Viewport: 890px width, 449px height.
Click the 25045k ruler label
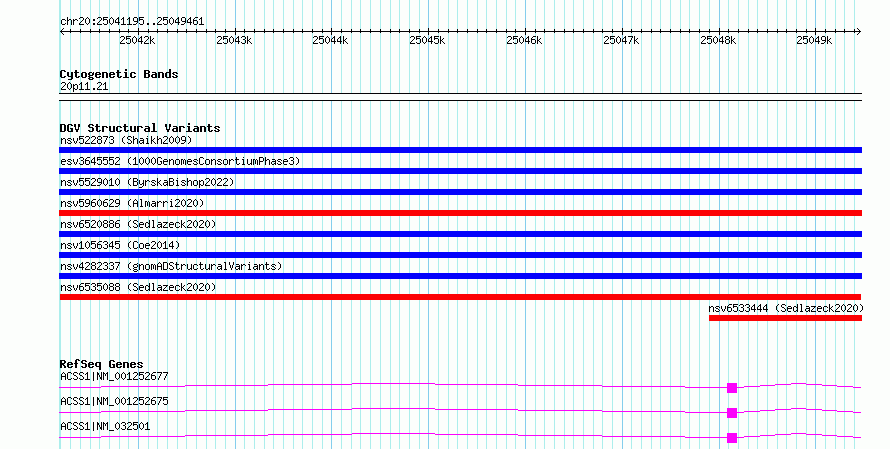pos(427,40)
